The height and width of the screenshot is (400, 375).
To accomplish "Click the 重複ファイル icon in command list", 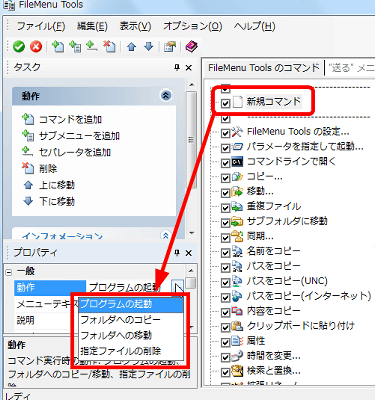I will 237,207.
